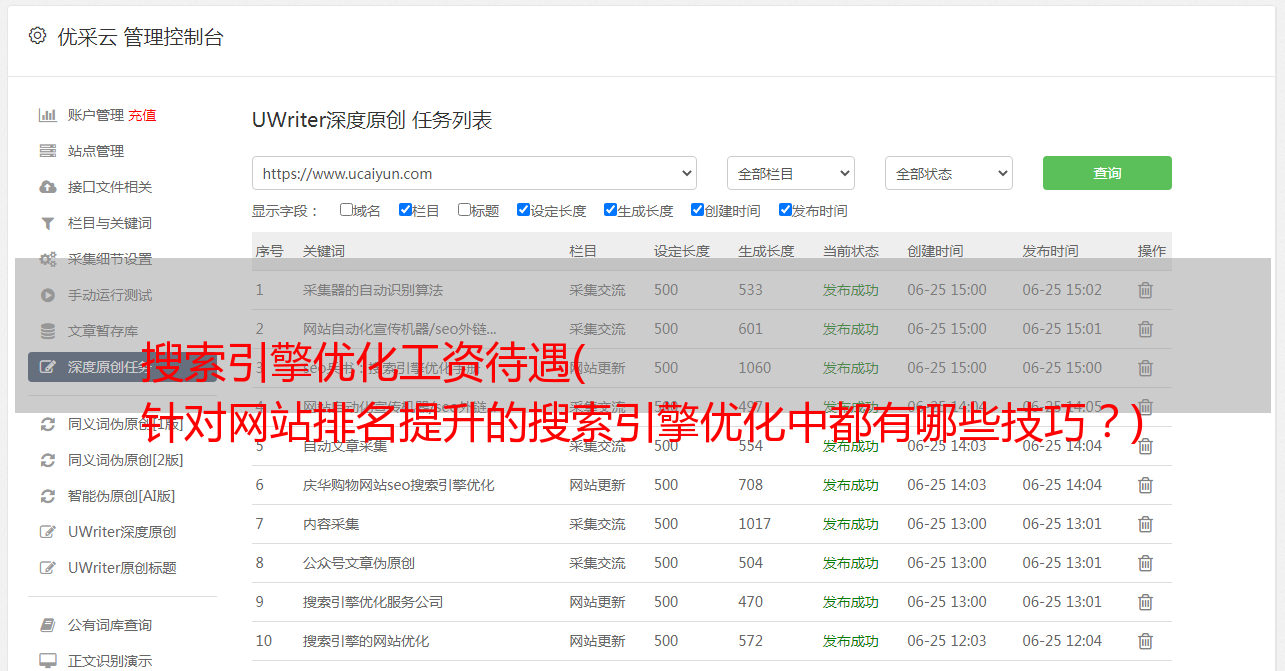The height and width of the screenshot is (671, 1285).
Task: Click generated length value 470
Action: pyautogui.click(x=751, y=602)
